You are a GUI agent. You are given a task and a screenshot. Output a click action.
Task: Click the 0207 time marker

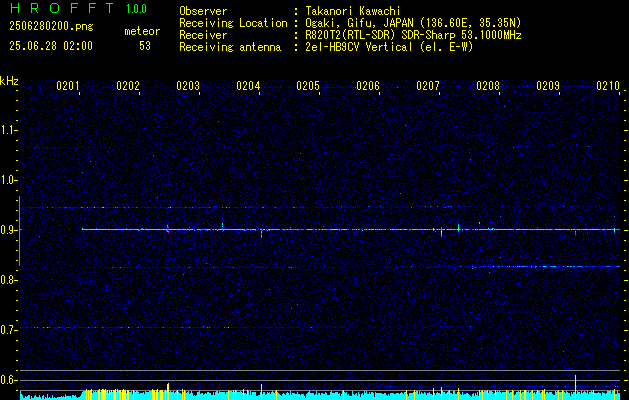428,86
